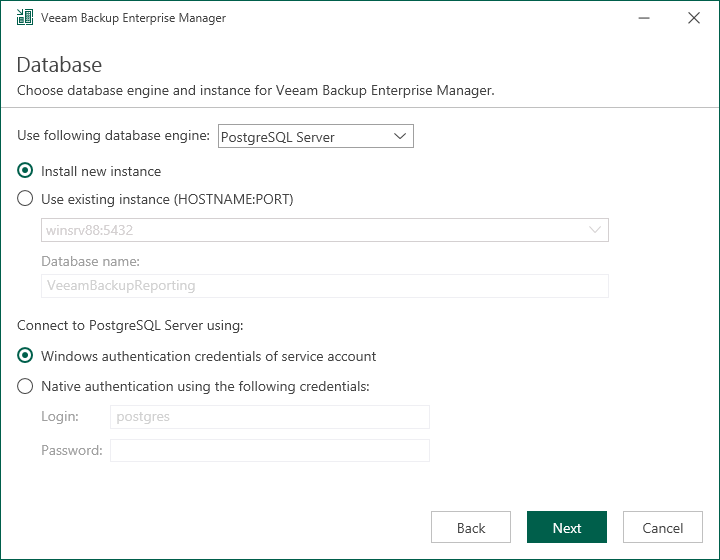The image size is (720, 560).
Task: Close the Veeam setup window
Action: pyautogui.click(x=693, y=18)
